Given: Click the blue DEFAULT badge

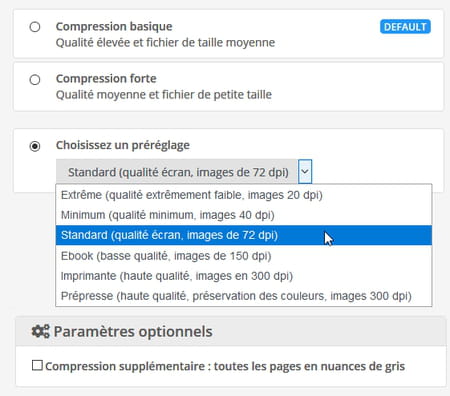Looking at the screenshot, I should pyautogui.click(x=405, y=27).
